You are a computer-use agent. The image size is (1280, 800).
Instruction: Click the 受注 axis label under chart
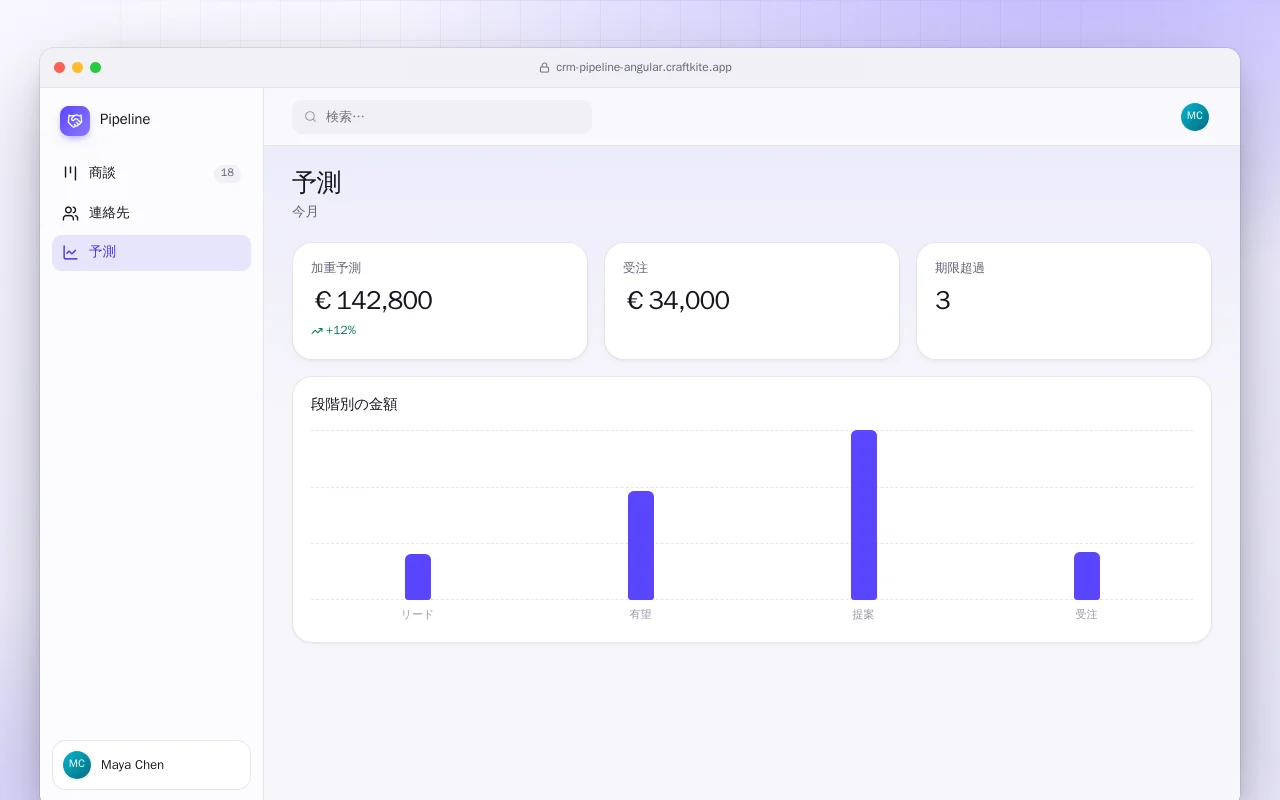click(1087, 614)
